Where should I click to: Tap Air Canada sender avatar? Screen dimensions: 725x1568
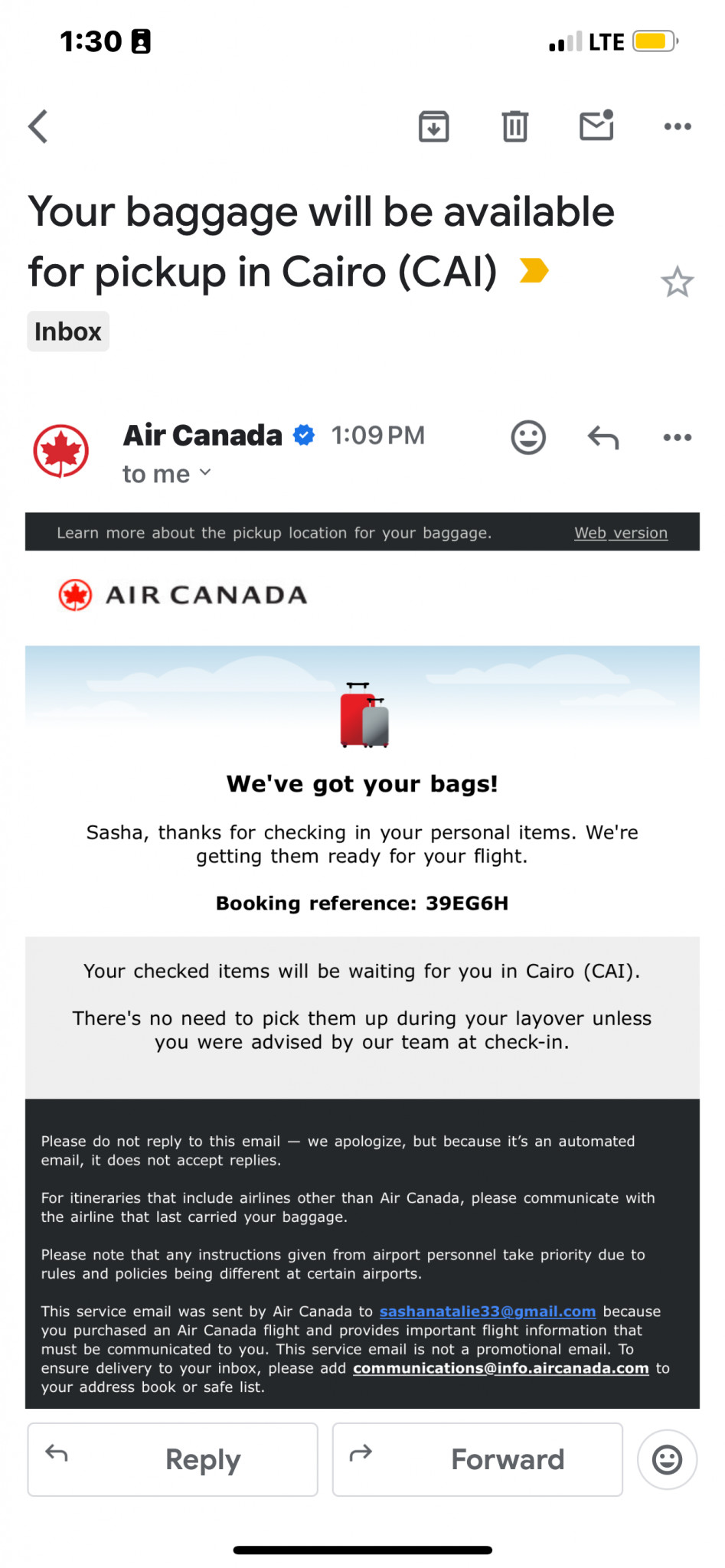coord(61,451)
